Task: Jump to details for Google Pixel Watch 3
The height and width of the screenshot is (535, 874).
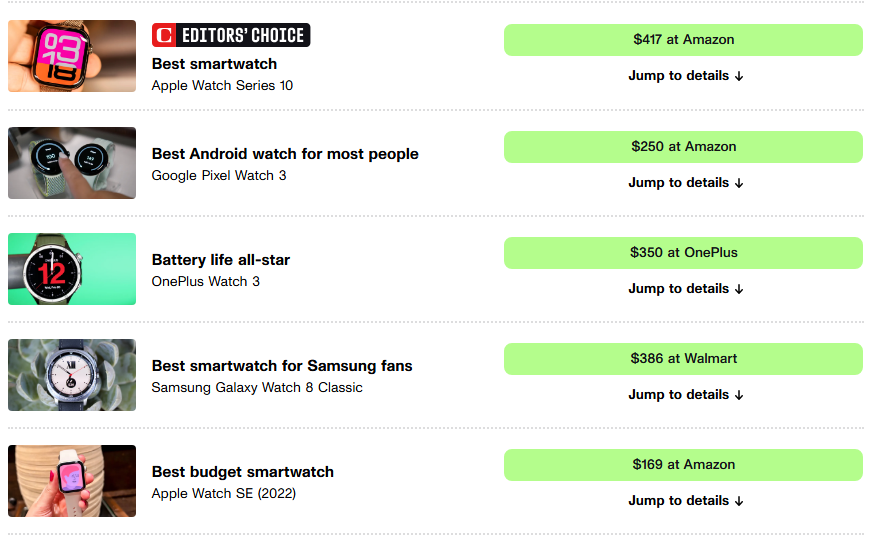Action: pos(686,183)
